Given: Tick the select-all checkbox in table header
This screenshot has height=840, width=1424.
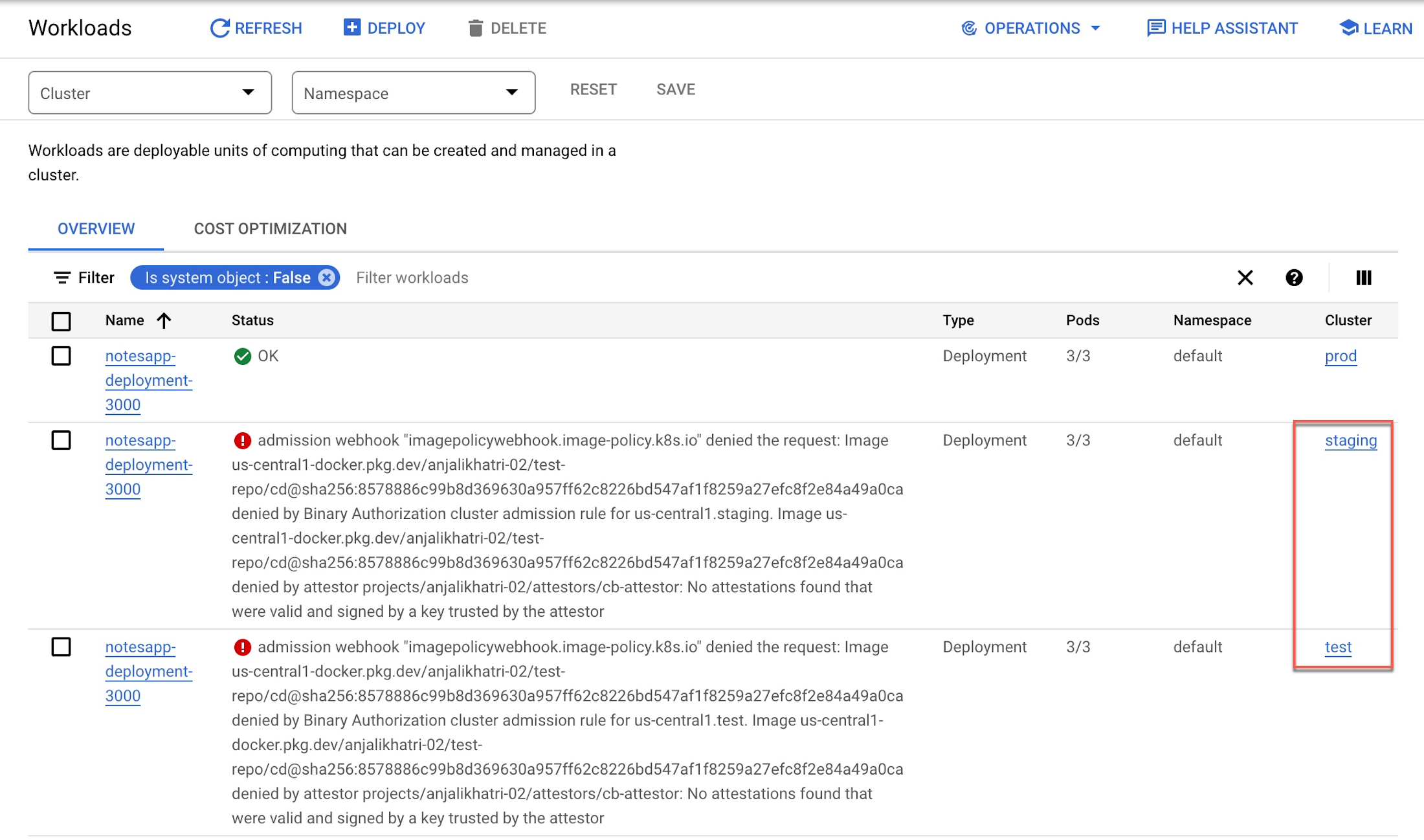Looking at the screenshot, I should pos(61,322).
